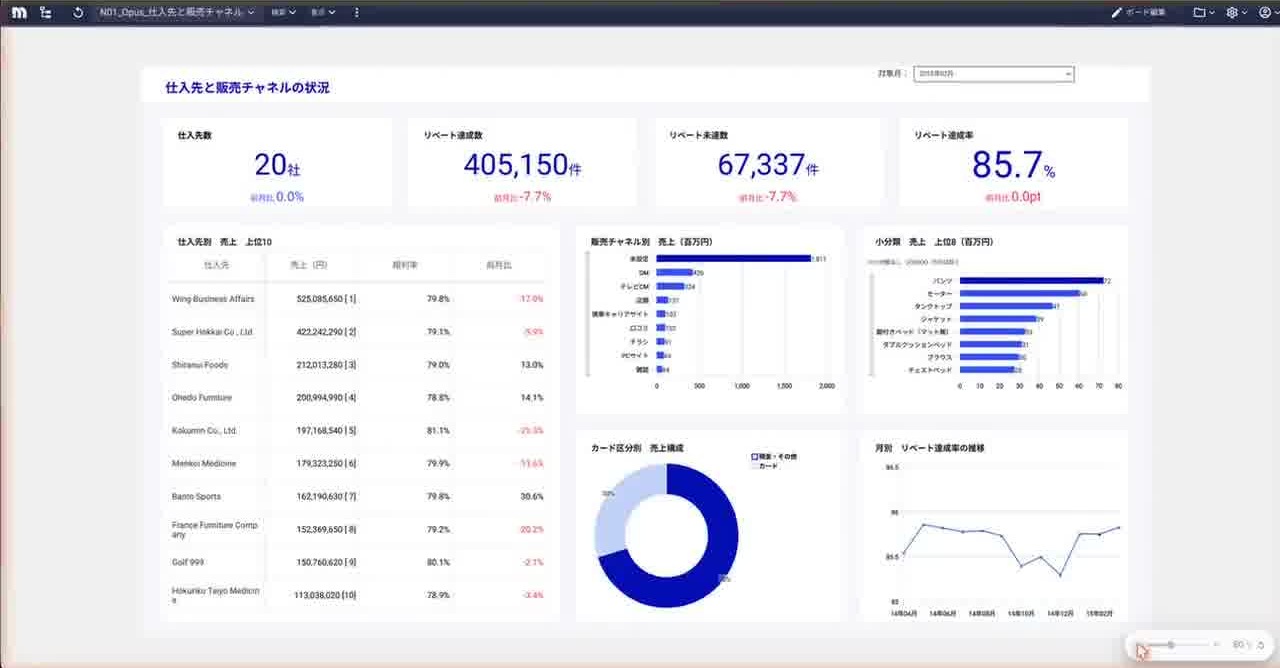Click the refresh icon in the top bar
This screenshot has height=668, width=1280.
coord(78,13)
